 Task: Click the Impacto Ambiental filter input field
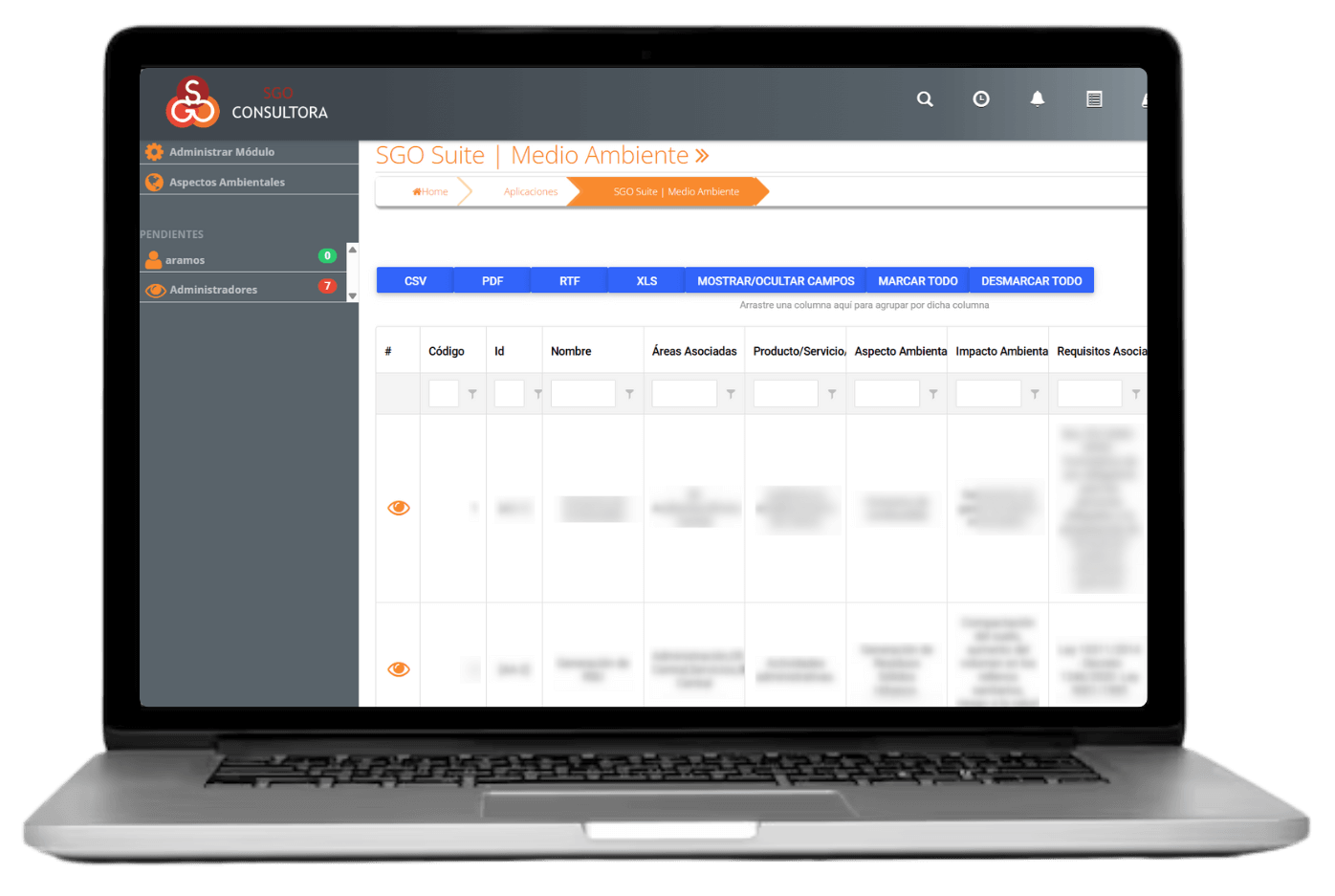988,394
